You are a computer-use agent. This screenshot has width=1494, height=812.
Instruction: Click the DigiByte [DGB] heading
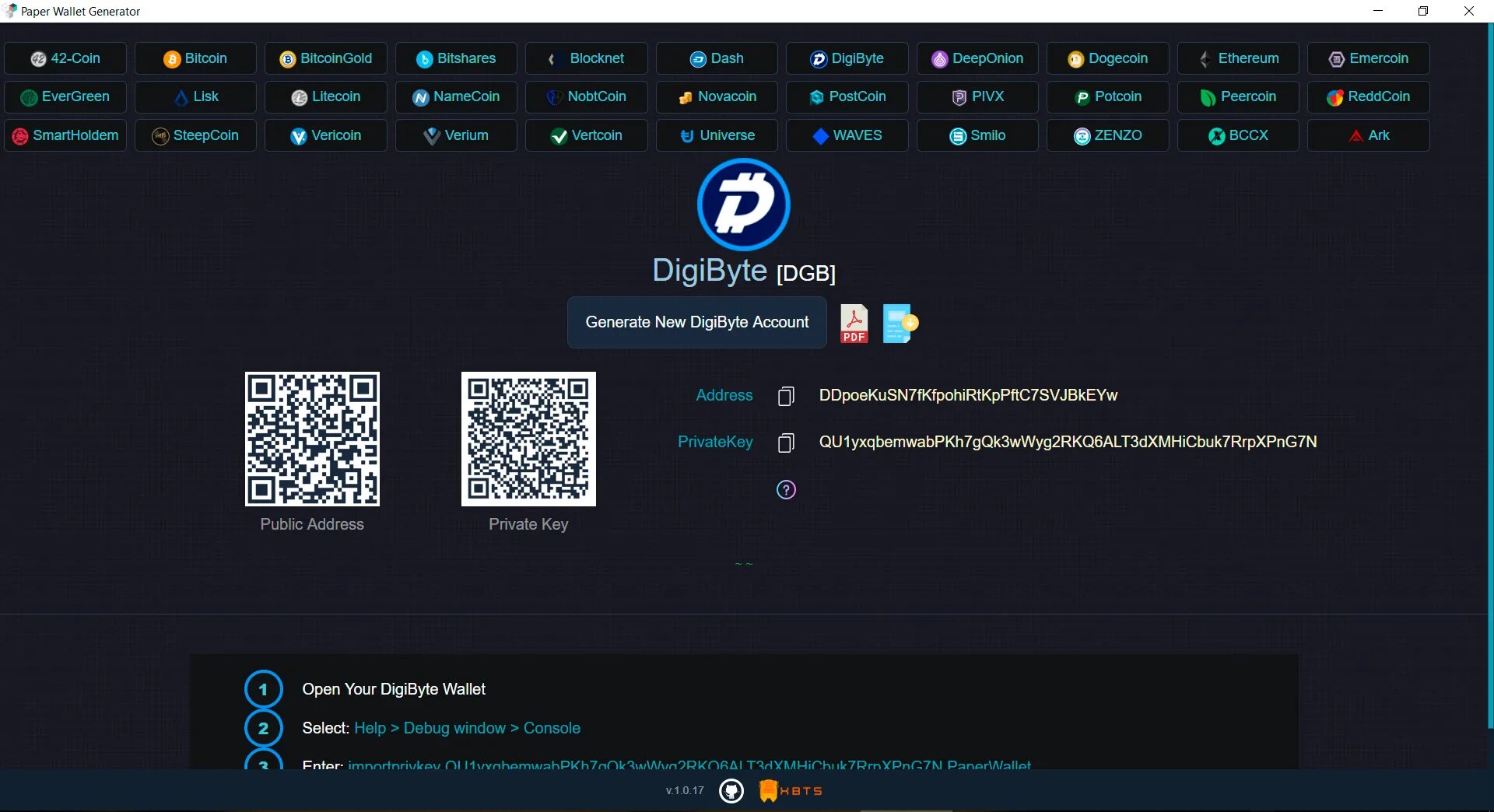(744, 271)
